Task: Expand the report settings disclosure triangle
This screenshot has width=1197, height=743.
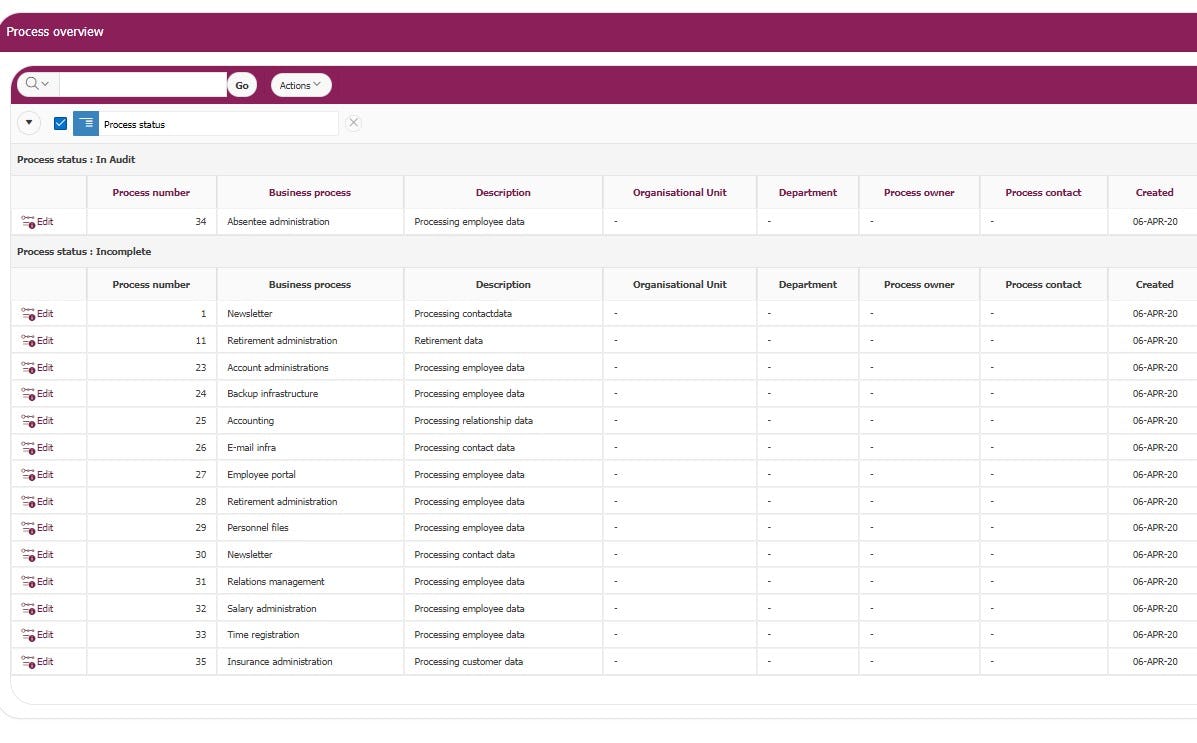Action: (x=29, y=123)
